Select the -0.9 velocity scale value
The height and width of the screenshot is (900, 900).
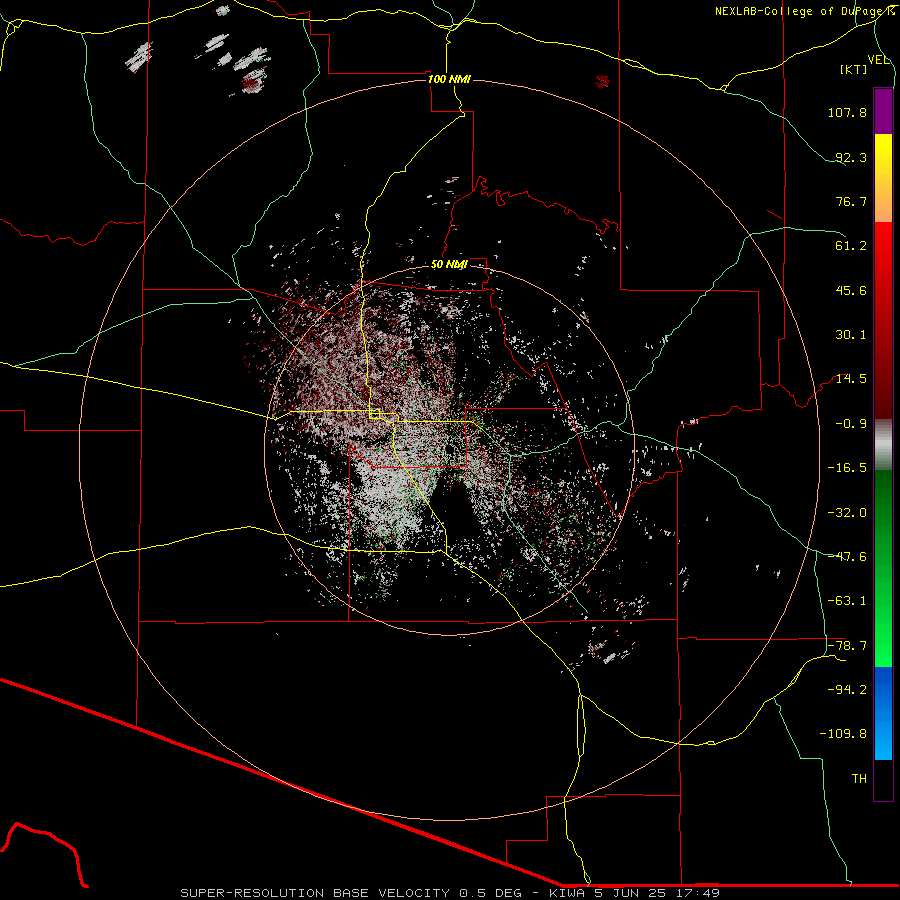coord(851,424)
